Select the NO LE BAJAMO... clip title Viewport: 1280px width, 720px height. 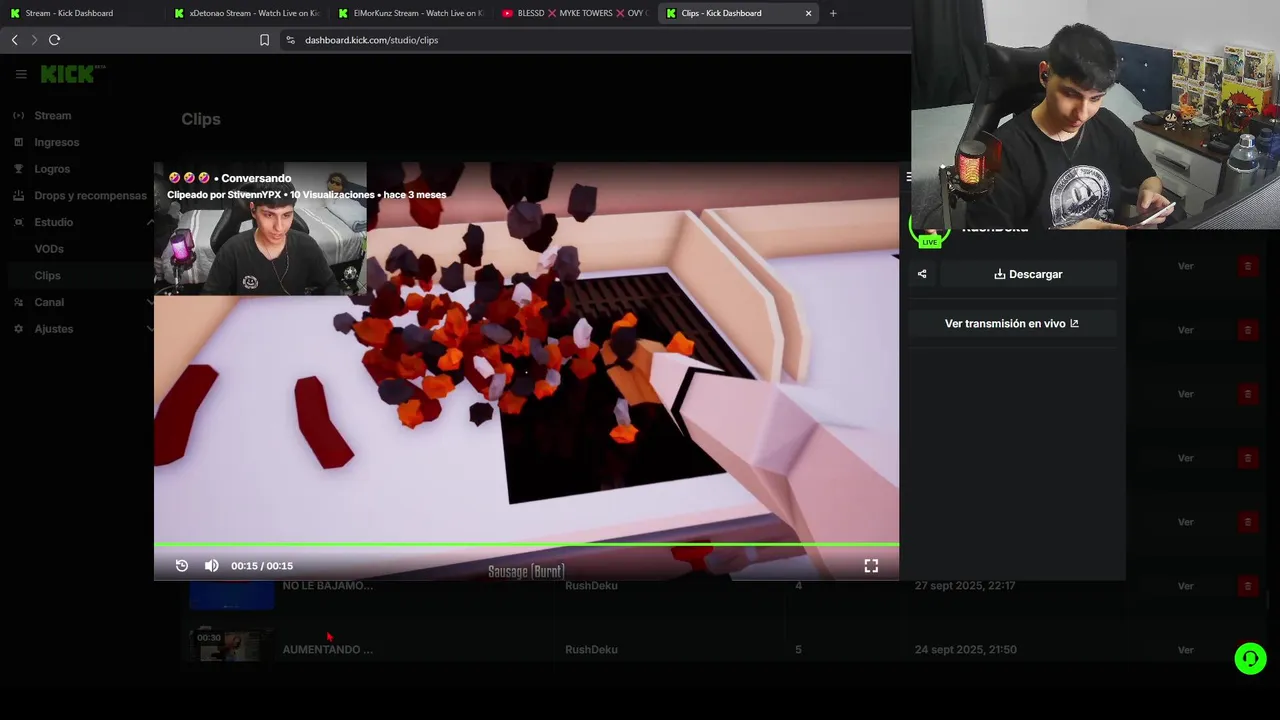[x=328, y=586]
